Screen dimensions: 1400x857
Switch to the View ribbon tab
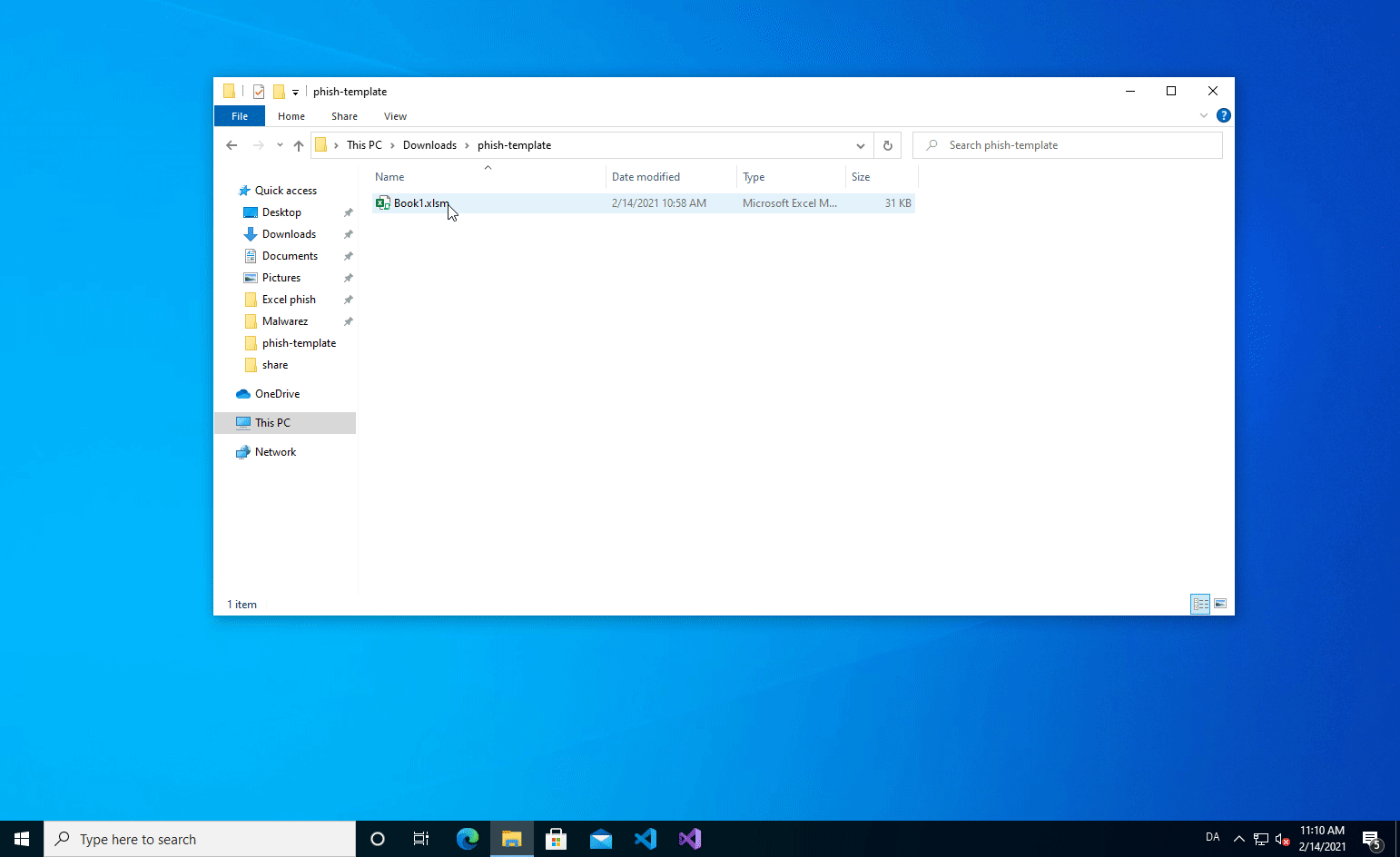pyautogui.click(x=395, y=116)
